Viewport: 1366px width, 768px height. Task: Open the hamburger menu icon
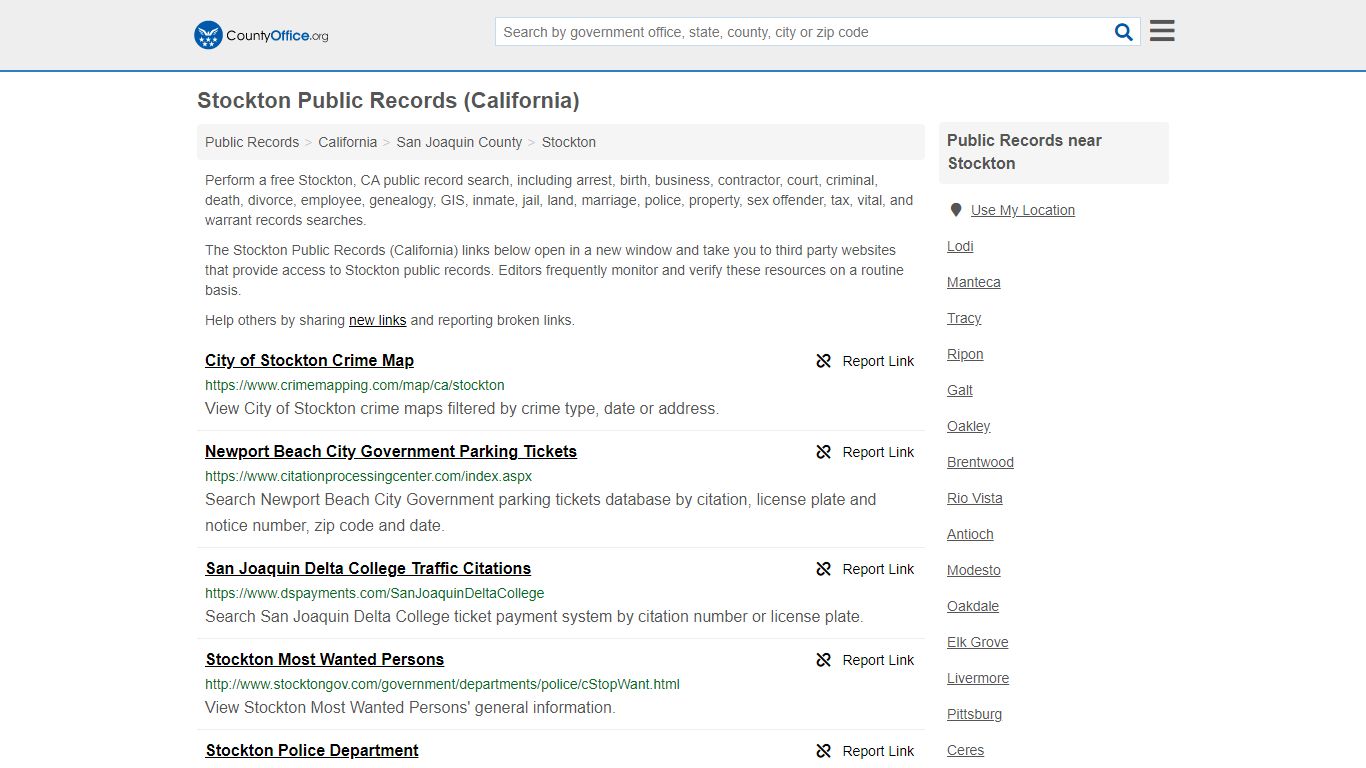tap(1162, 31)
